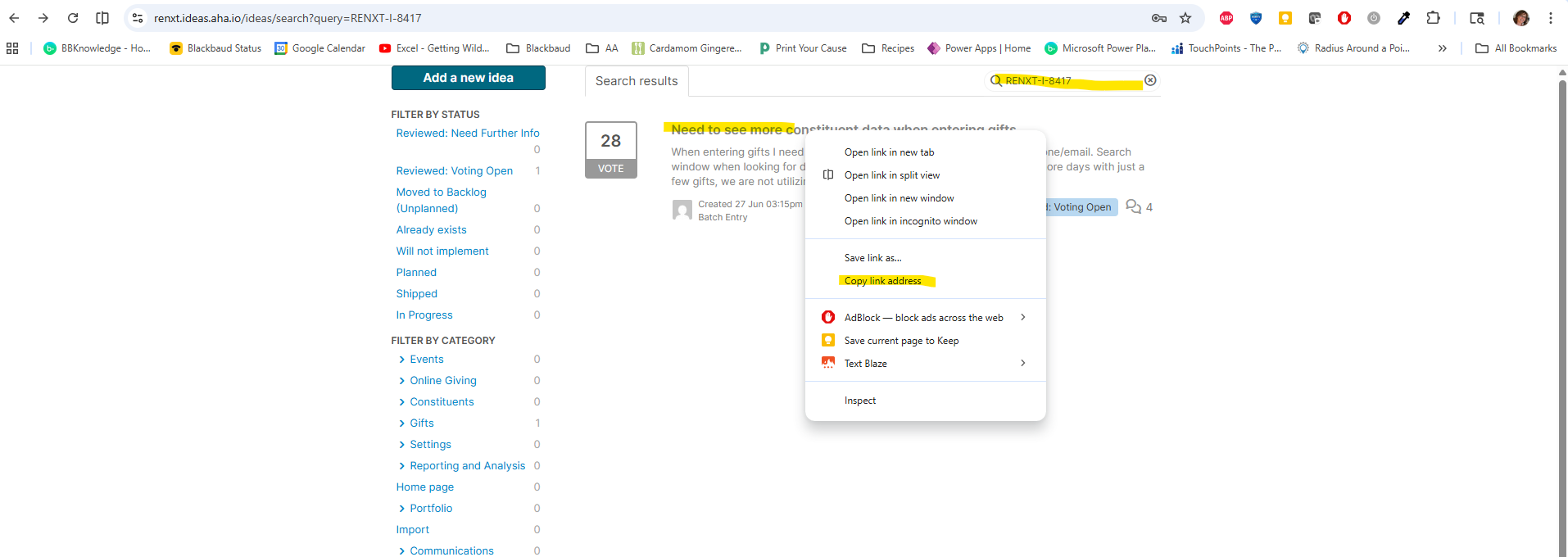1568x557 pixels.
Task: Choose Open link in split view
Action: [926, 175]
